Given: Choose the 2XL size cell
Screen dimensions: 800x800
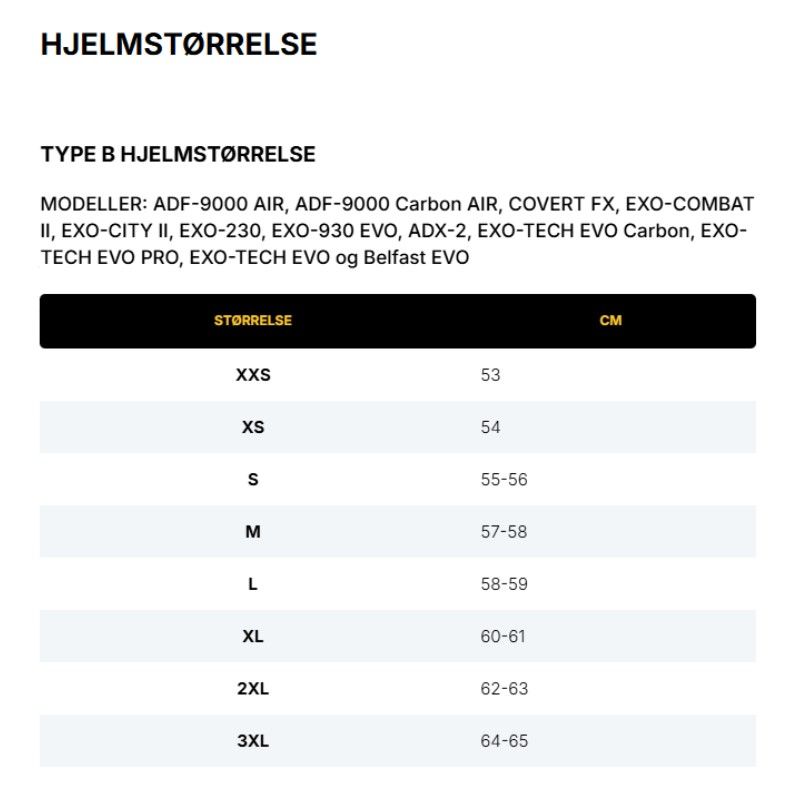Looking at the screenshot, I should [x=253, y=689].
